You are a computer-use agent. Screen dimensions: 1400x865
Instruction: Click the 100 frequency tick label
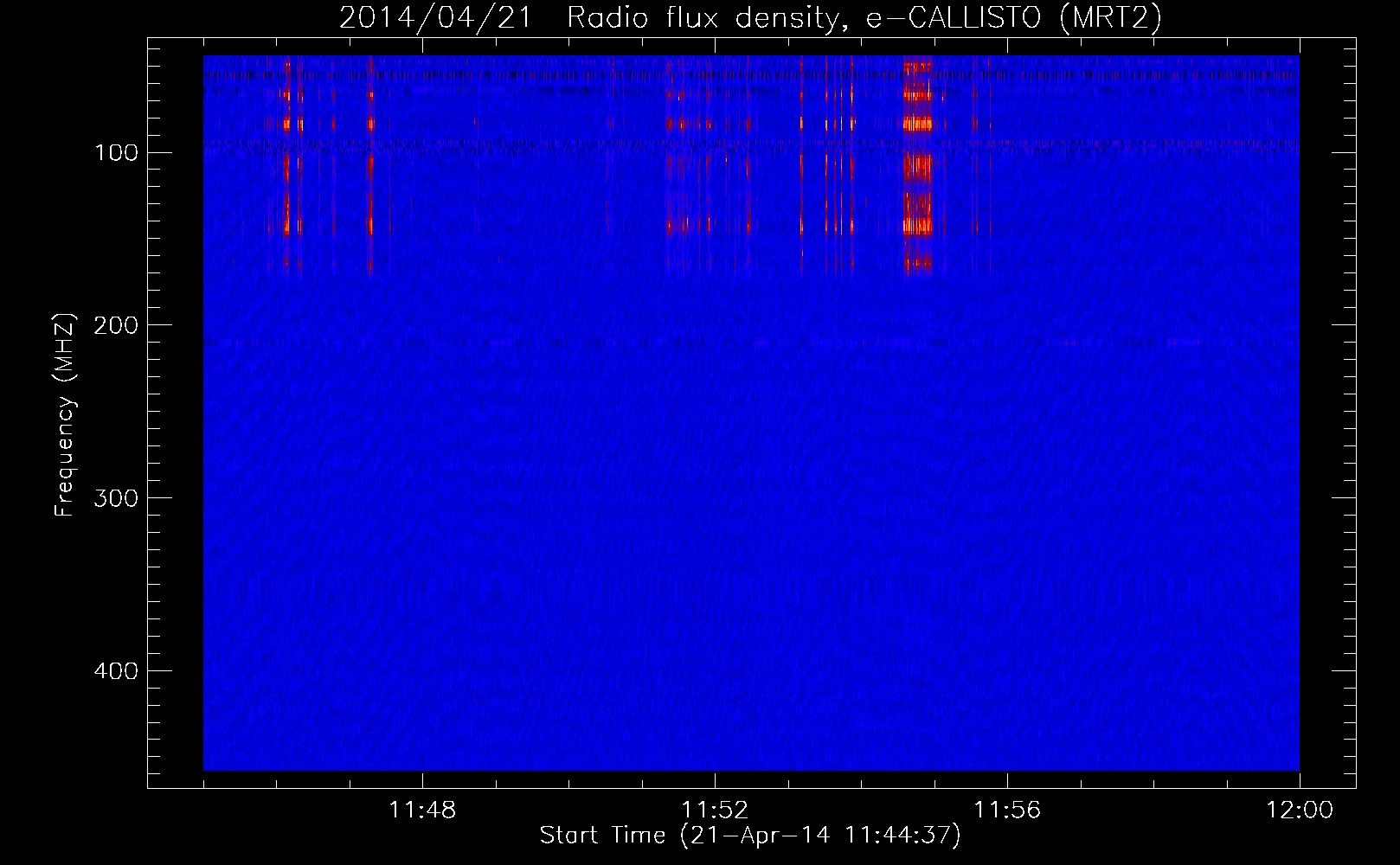117,153
